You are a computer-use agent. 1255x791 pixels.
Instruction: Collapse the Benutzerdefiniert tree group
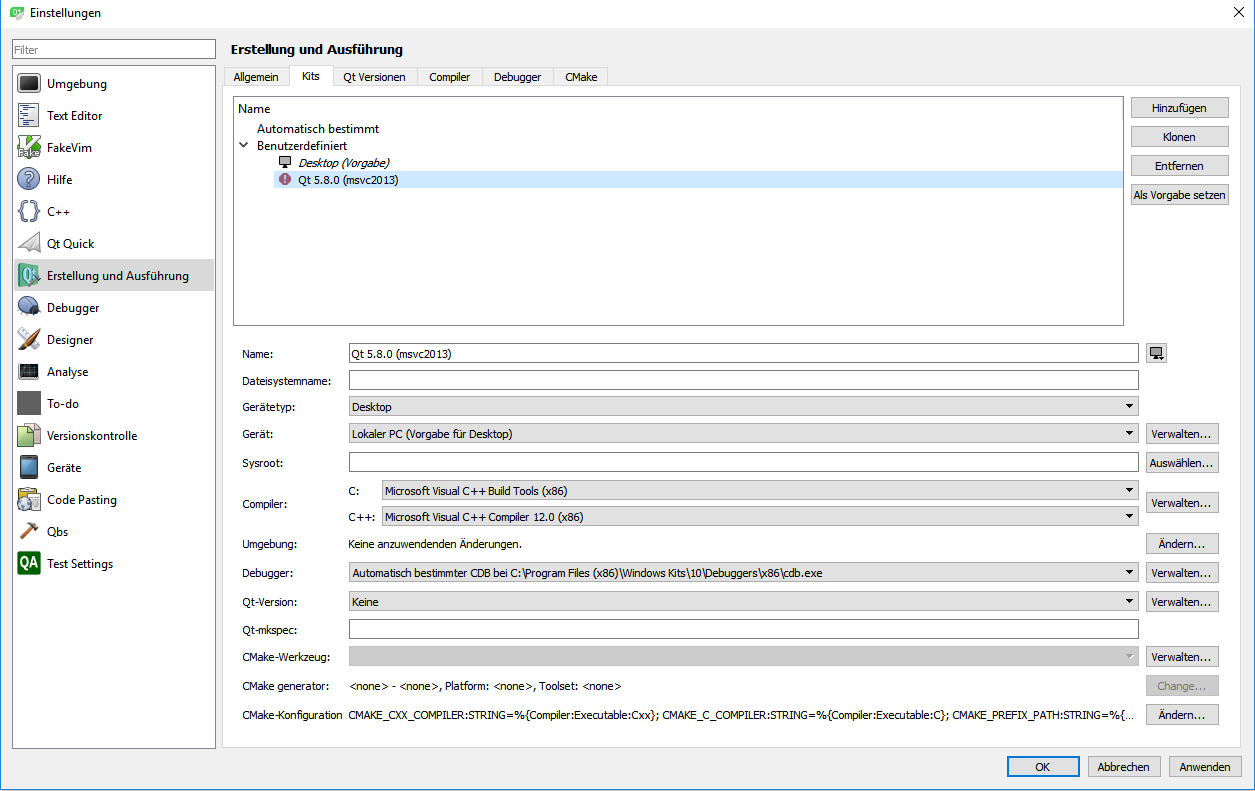[x=244, y=146]
